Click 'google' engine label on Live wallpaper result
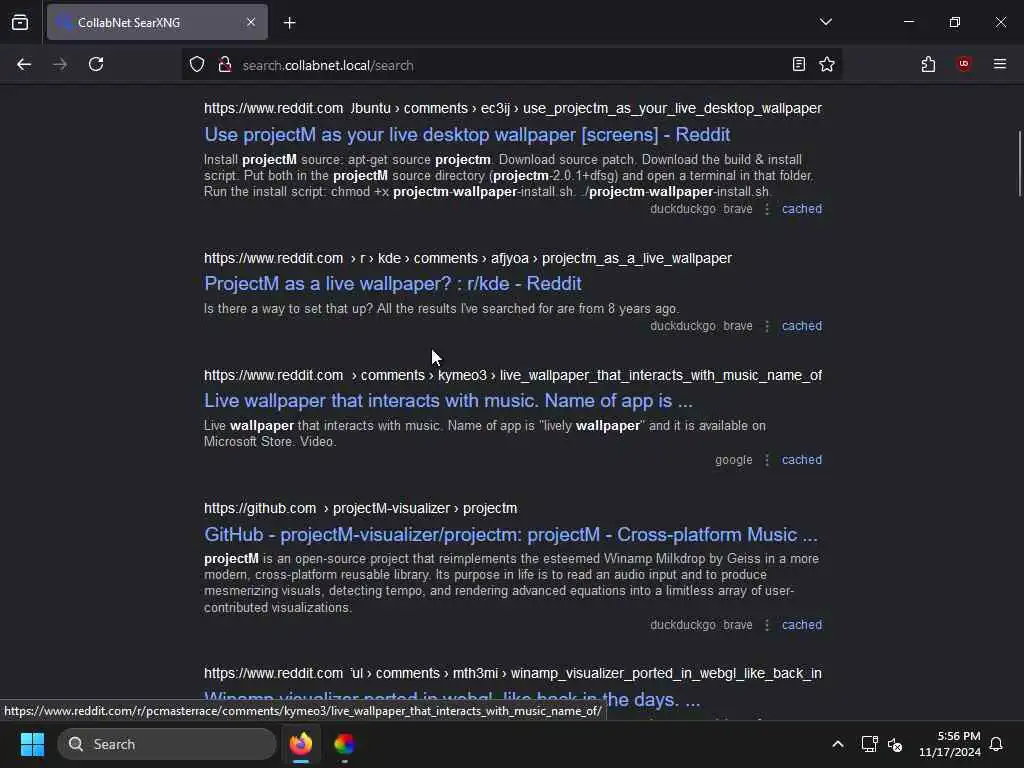Screen dimensions: 1024x768 pos(733,460)
